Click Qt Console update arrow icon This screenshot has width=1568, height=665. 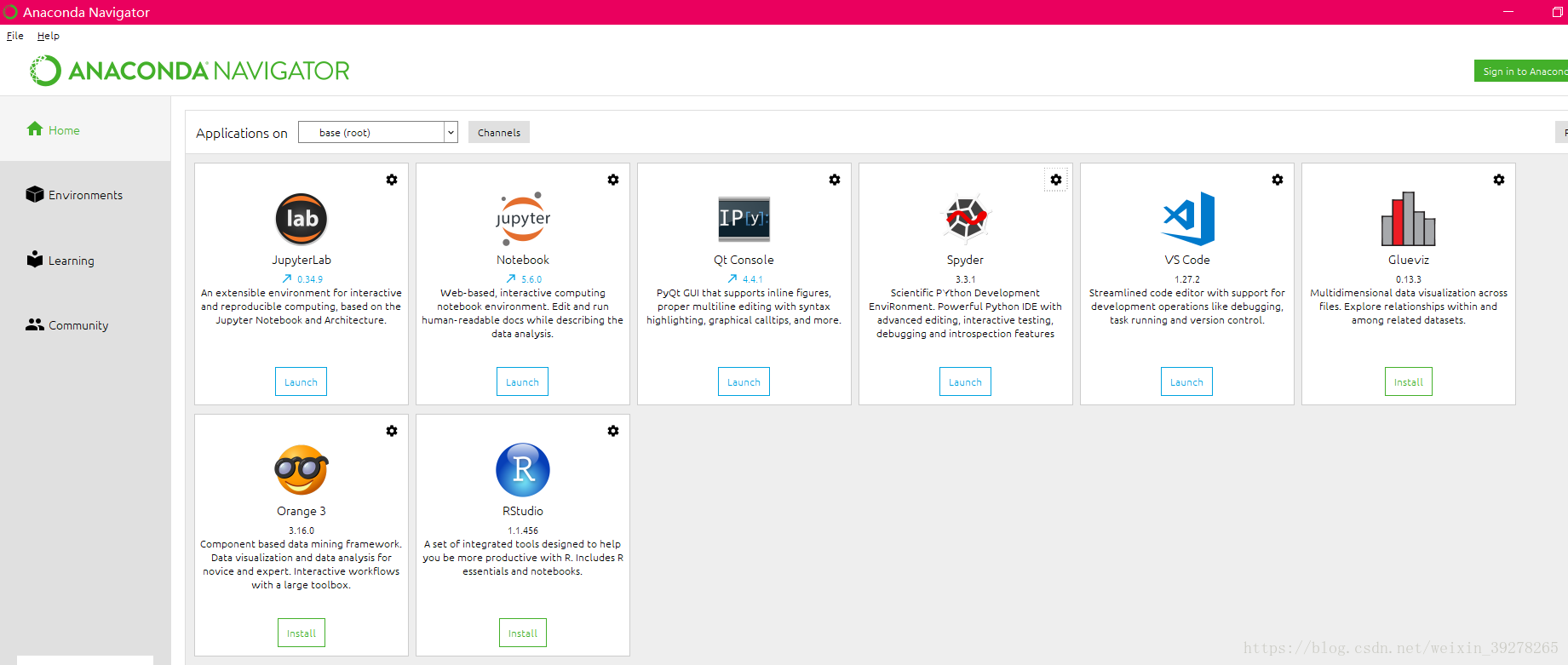(732, 278)
